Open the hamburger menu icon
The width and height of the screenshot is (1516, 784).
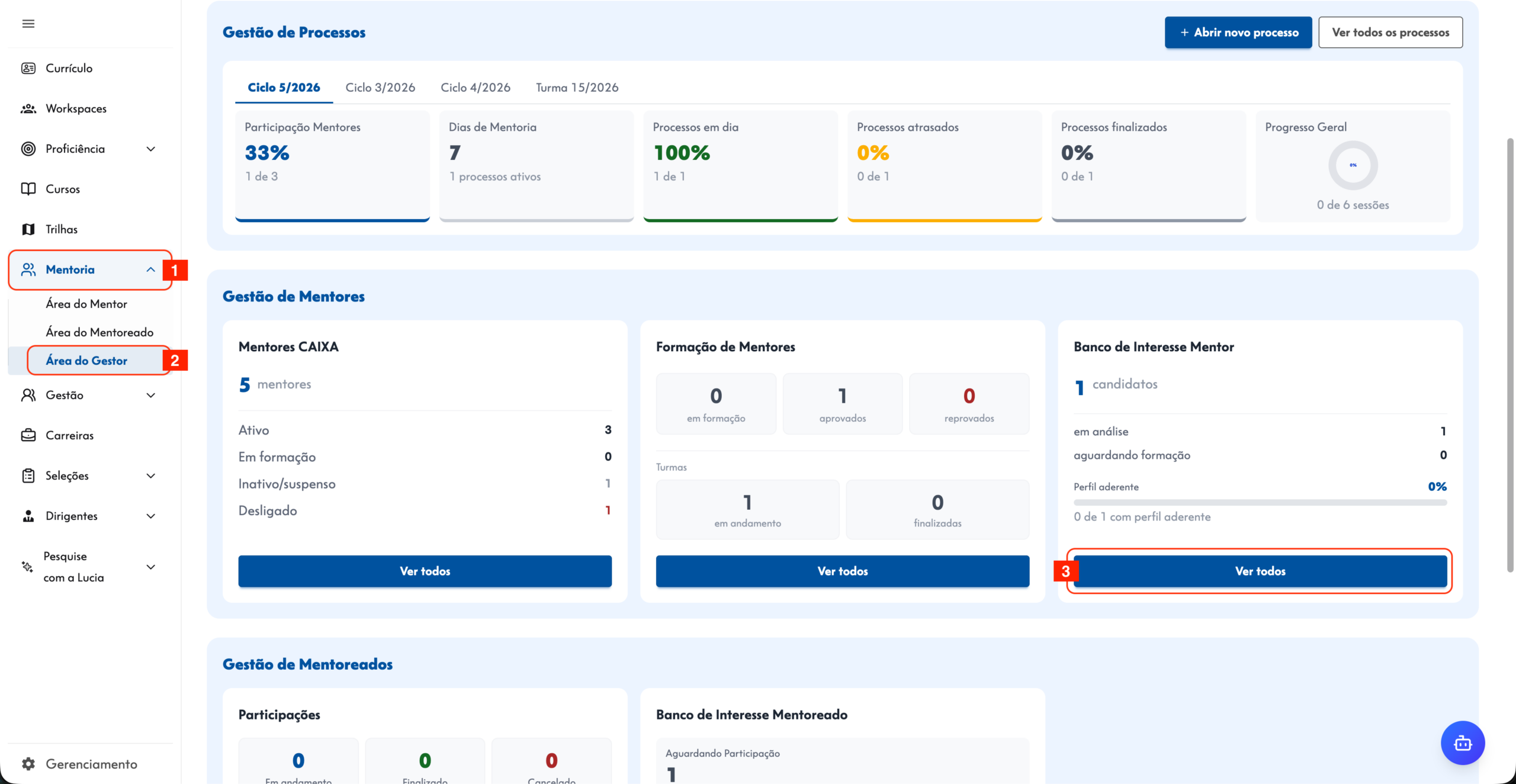tap(28, 24)
